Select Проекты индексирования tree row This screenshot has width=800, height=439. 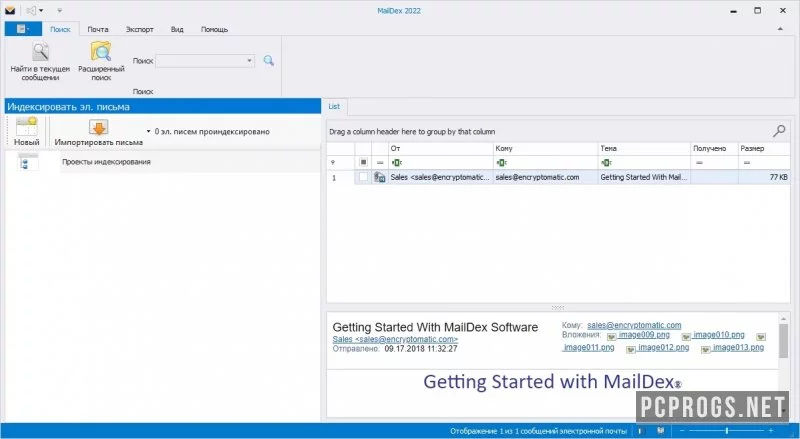162,162
